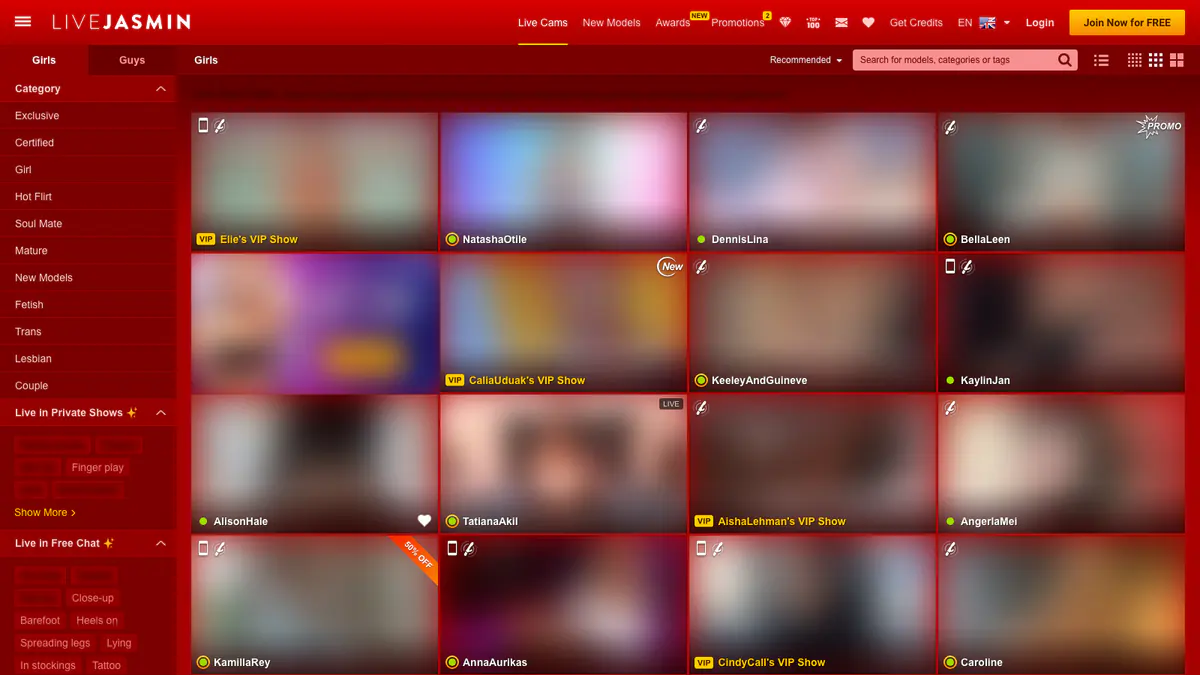Open favorites heart icon in header
The width and height of the screenshot is (1200, 675).
[x=868, y=22]
